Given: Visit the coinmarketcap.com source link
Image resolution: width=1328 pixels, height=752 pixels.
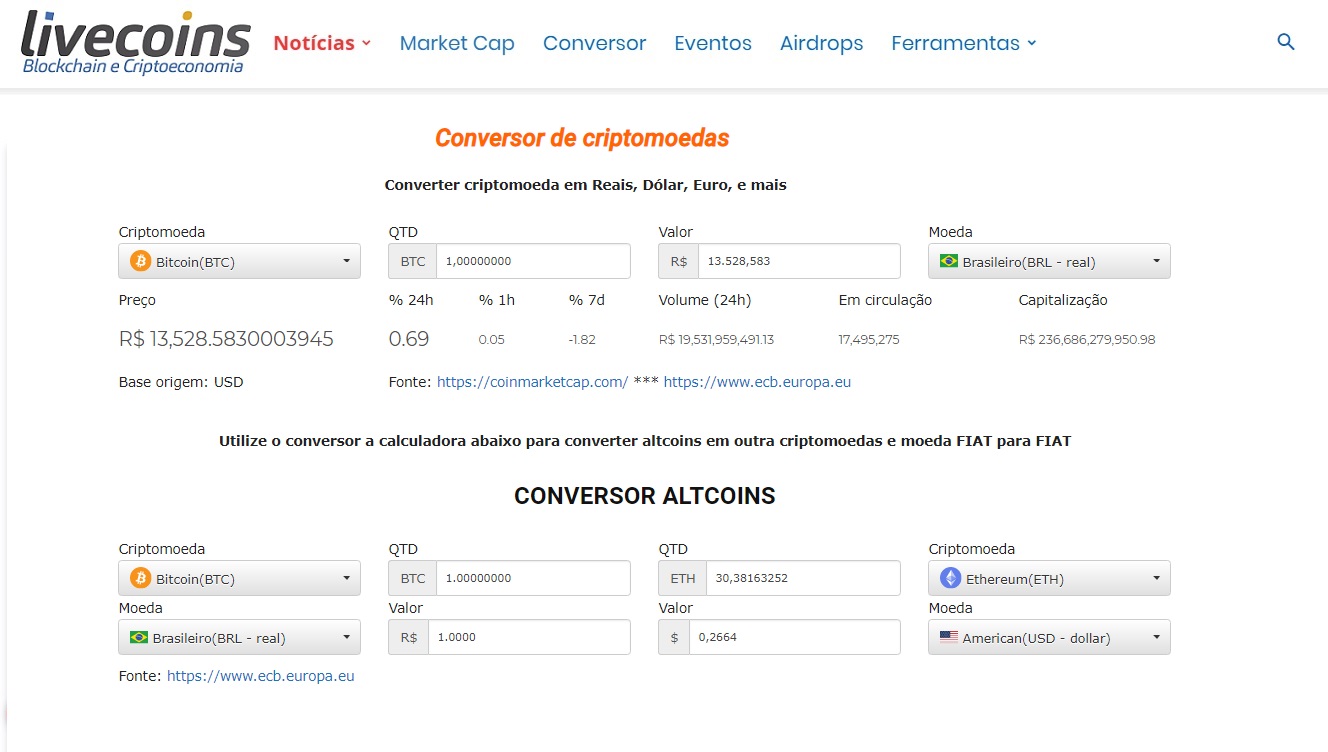Looking at the screenshot, I should (532, 382).
